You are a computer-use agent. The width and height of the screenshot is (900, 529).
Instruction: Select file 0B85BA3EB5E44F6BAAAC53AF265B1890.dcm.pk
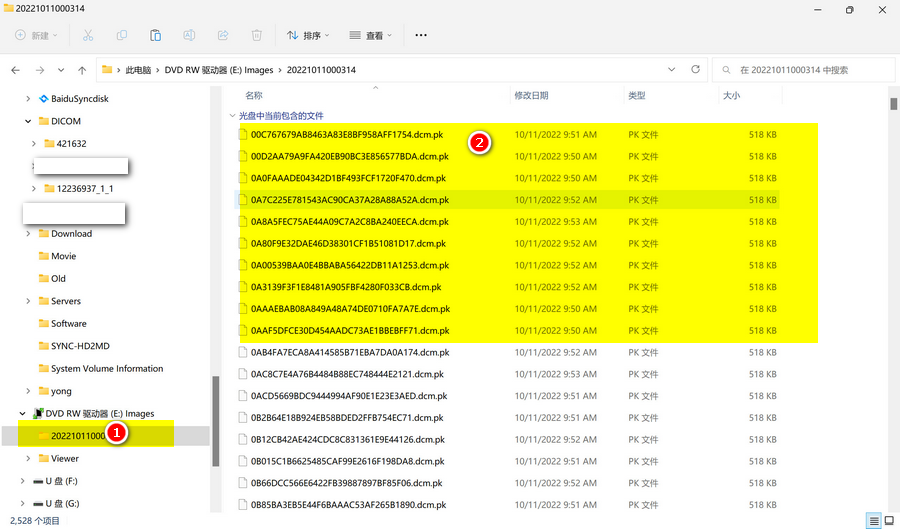pos(348,505)
